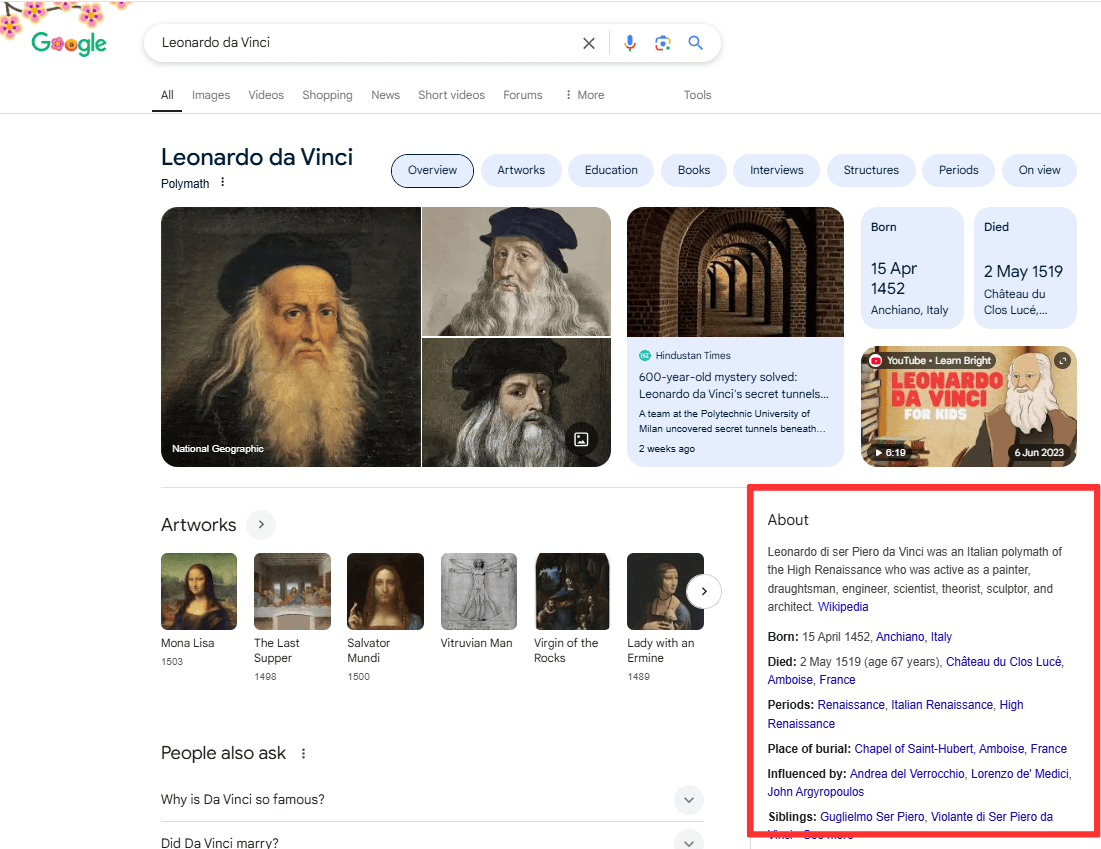Select the Artworks chip
Screen dimensions: 1101x849
pyautogui.click(x=521, y=171)
